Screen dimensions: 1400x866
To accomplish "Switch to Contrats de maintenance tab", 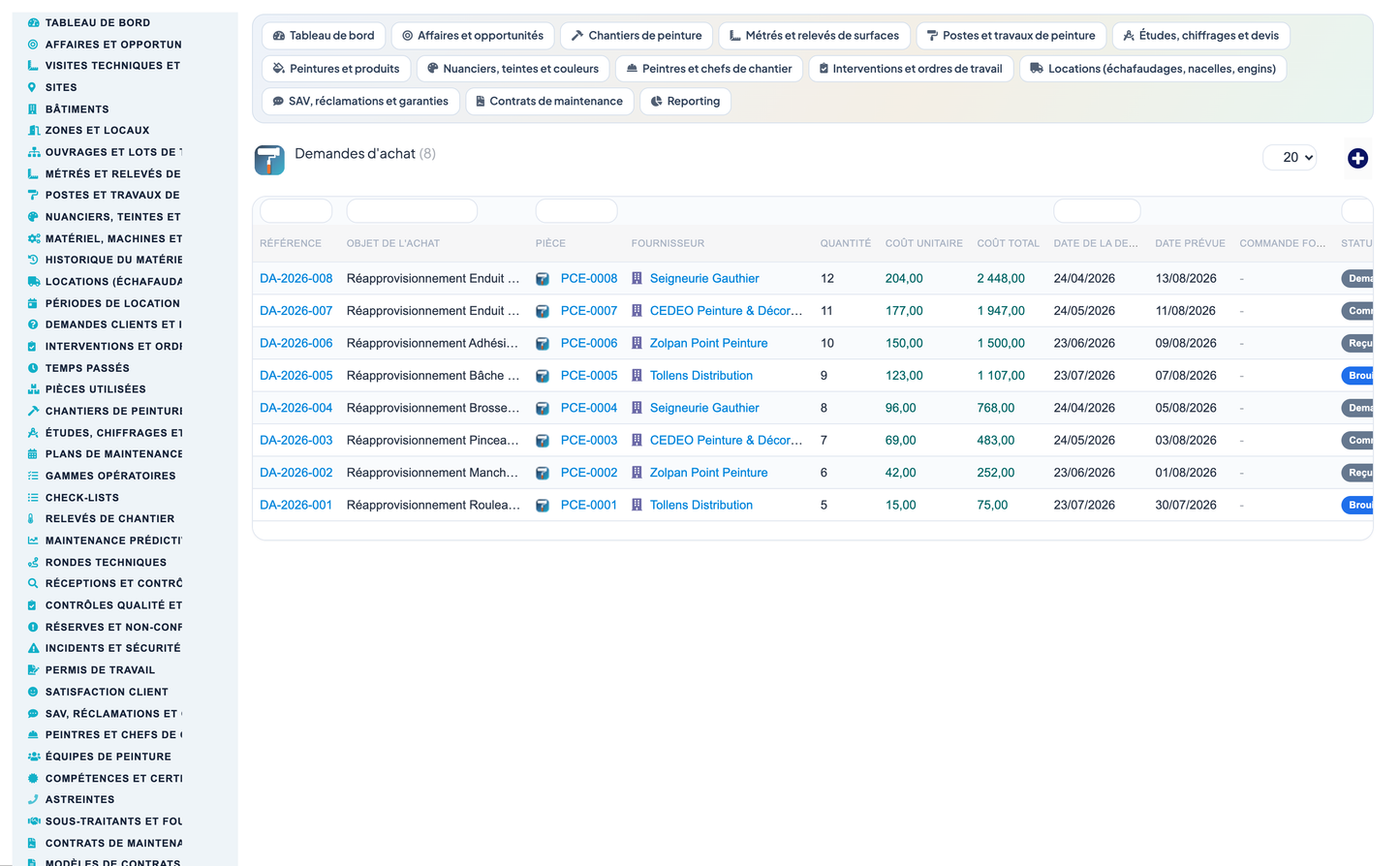I will [549, 102].
